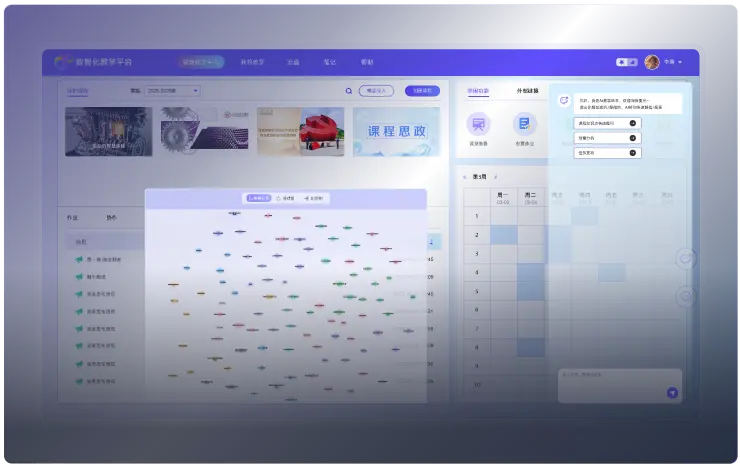Click the first megaphone announcement icon
740x468 pixels.
pos(79,260)
